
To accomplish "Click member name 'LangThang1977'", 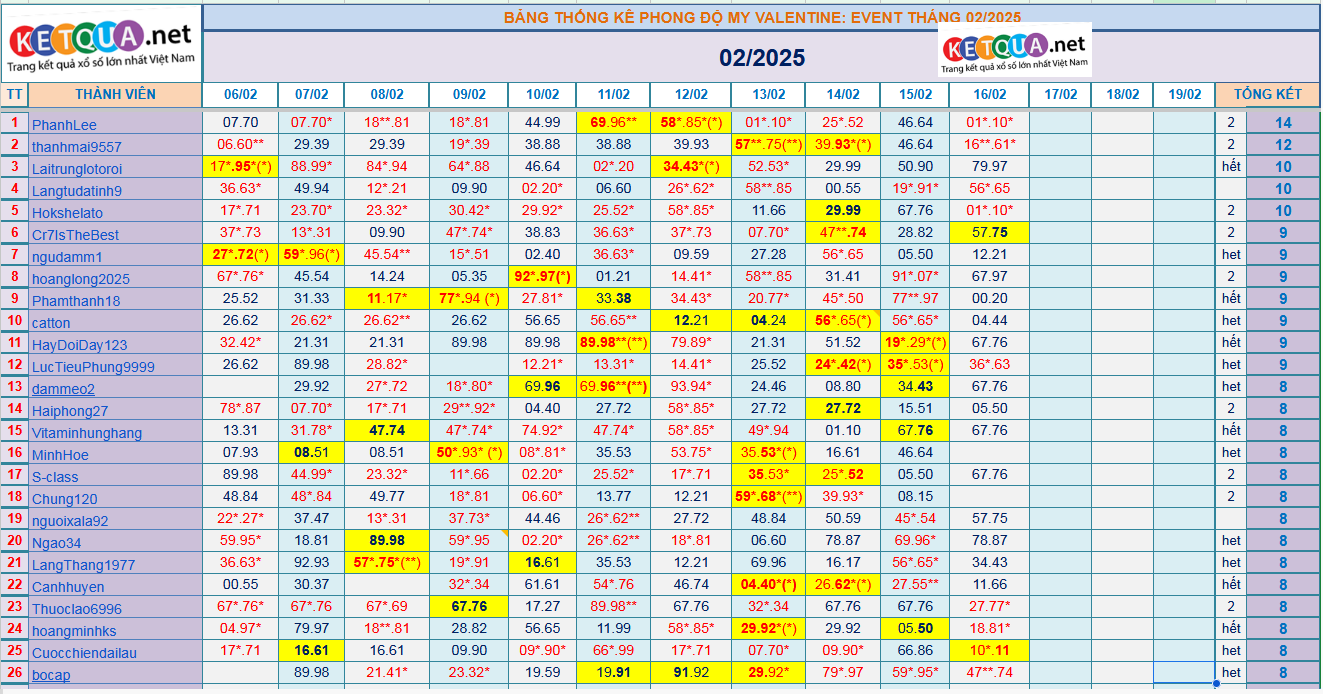I will point(83,565).
